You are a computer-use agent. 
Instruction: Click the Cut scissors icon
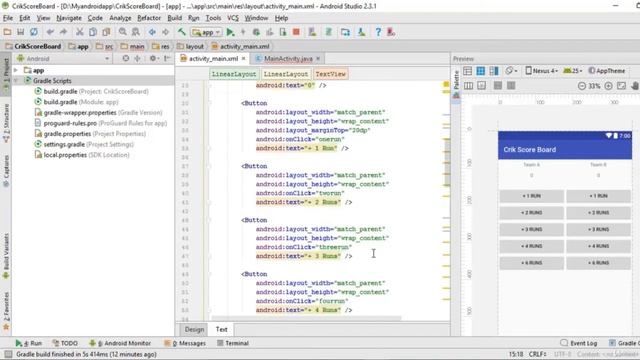pos(80,32)
